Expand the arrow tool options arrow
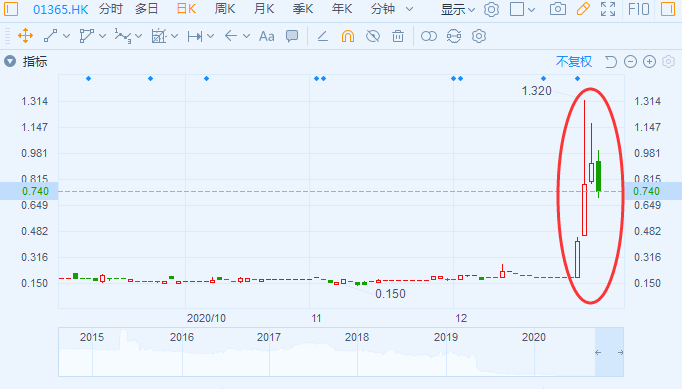This screenshot has height=389, width=682. (246, 36)
